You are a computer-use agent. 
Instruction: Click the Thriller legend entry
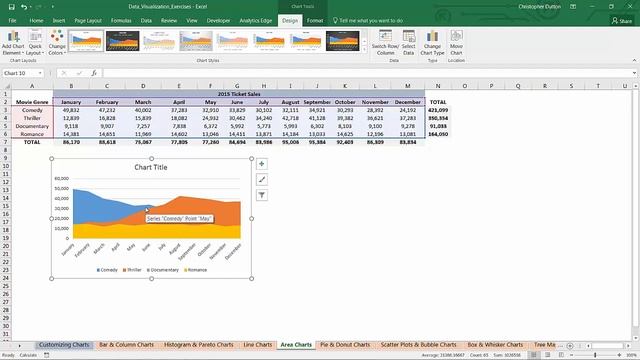coord(132,270)
